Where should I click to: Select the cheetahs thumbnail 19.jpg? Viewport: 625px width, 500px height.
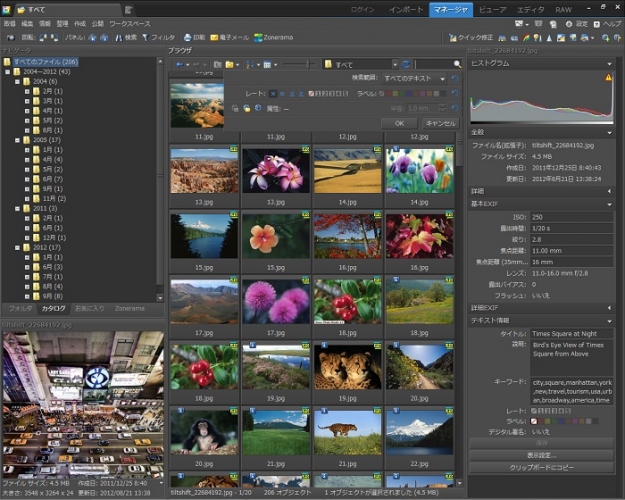[348, 368]
